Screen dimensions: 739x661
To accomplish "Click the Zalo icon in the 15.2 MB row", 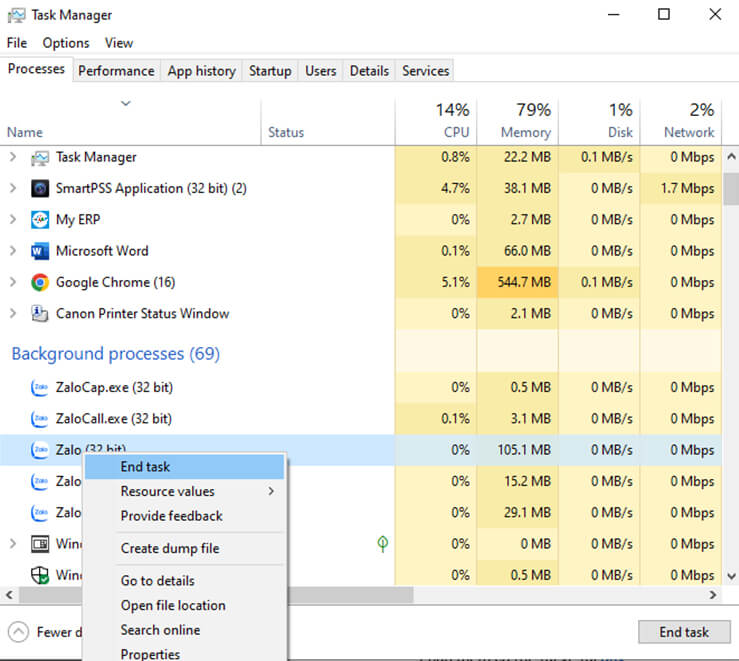I will pyautogui.click(x=40, y=481).
